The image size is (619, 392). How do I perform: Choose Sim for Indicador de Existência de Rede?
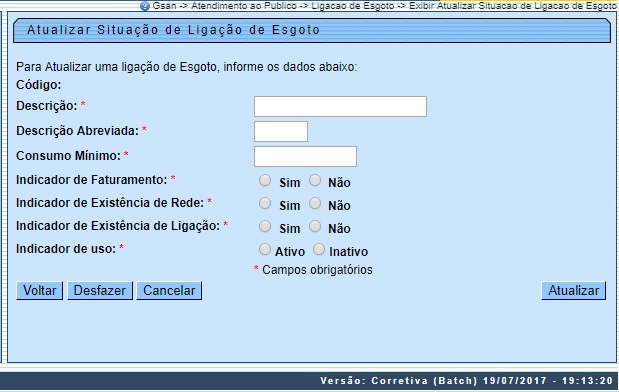tap(265, 203)
